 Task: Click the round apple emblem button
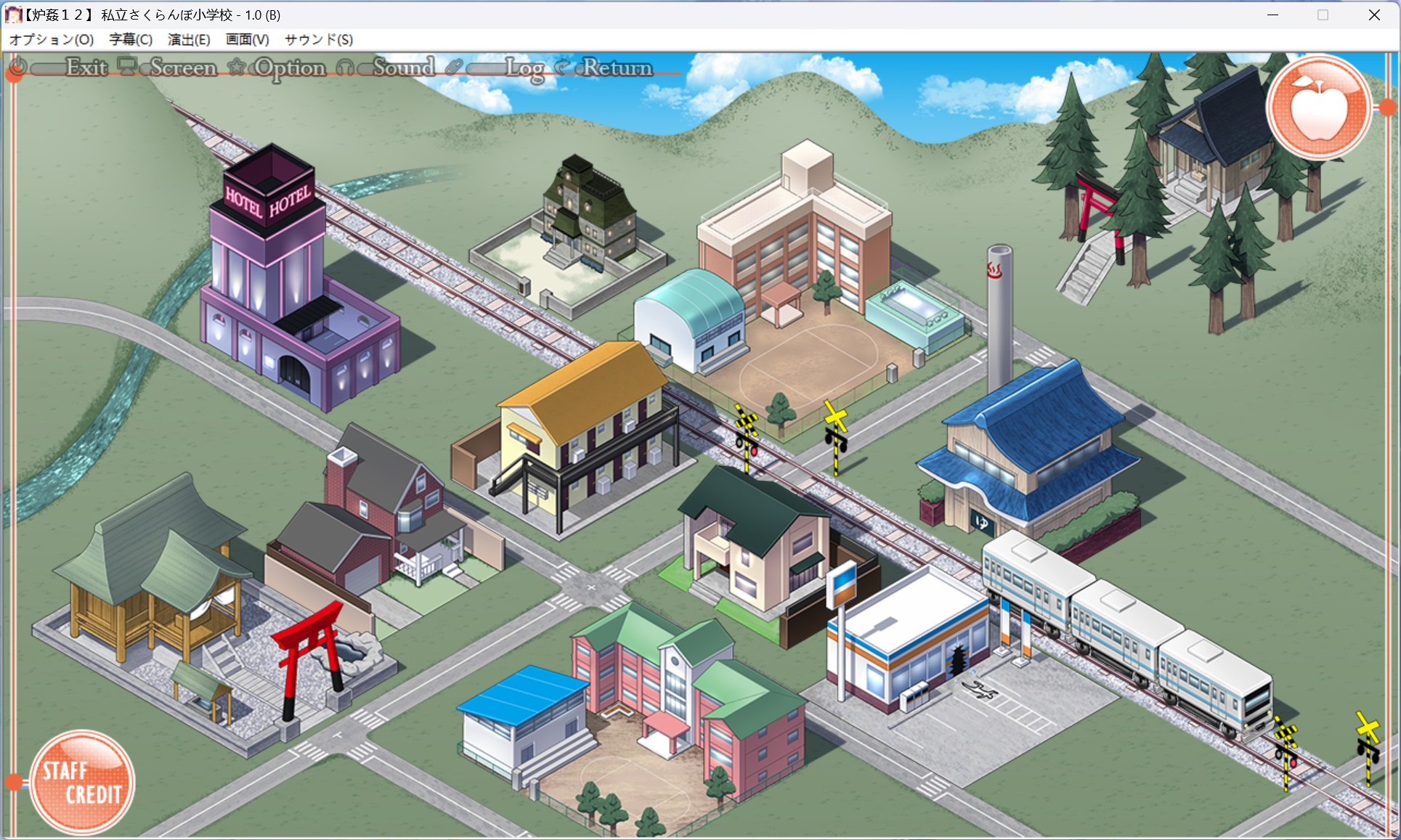[1319, 107]
